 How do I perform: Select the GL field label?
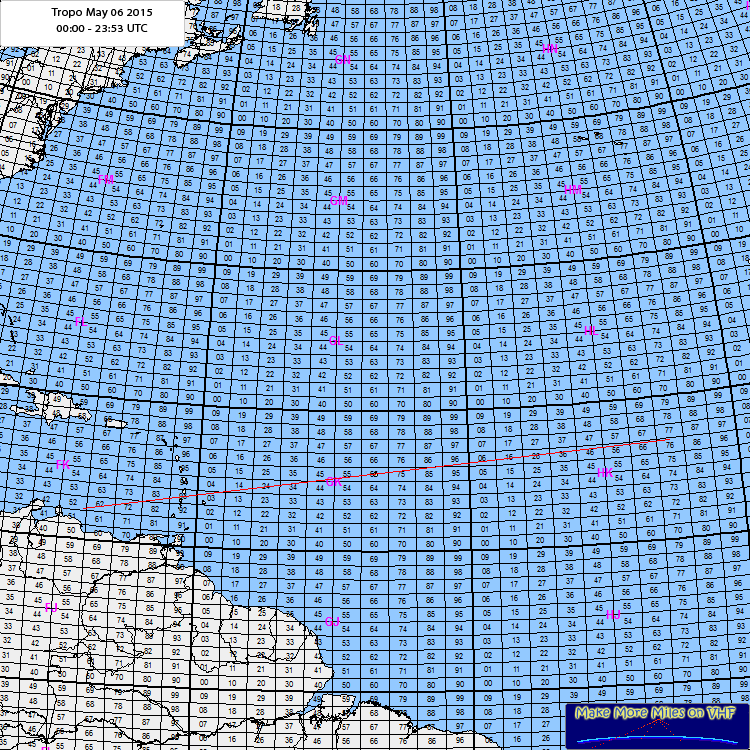click(x=337, y=341)
